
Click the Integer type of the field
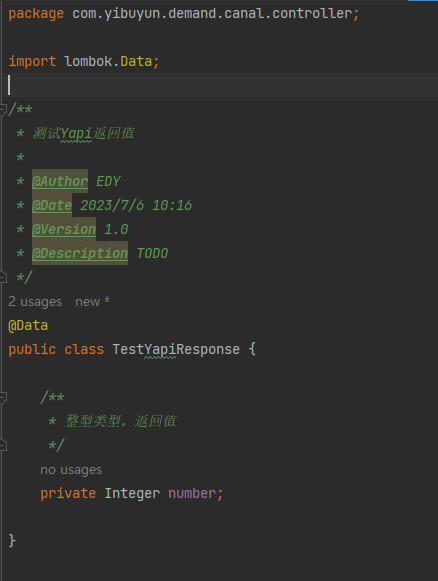pyautogui.click(x=132, y=494)
